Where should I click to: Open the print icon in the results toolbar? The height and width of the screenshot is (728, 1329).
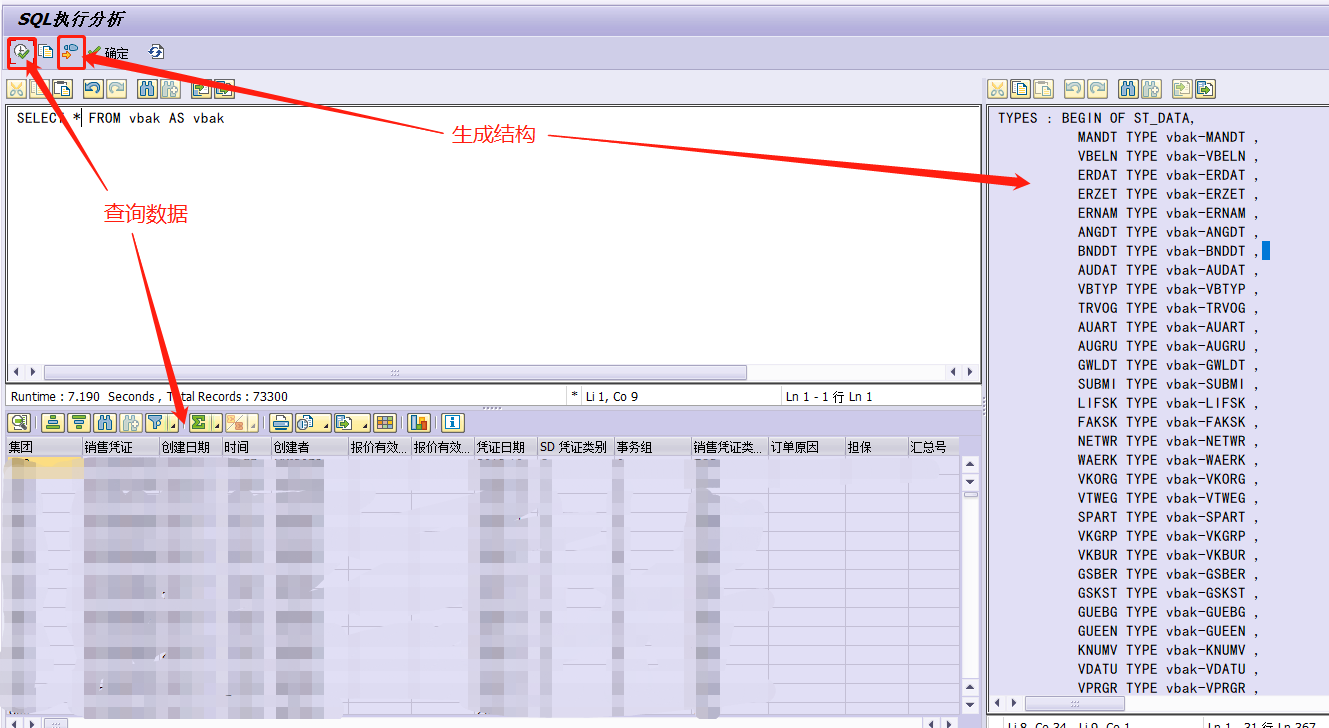pos(280,422)
